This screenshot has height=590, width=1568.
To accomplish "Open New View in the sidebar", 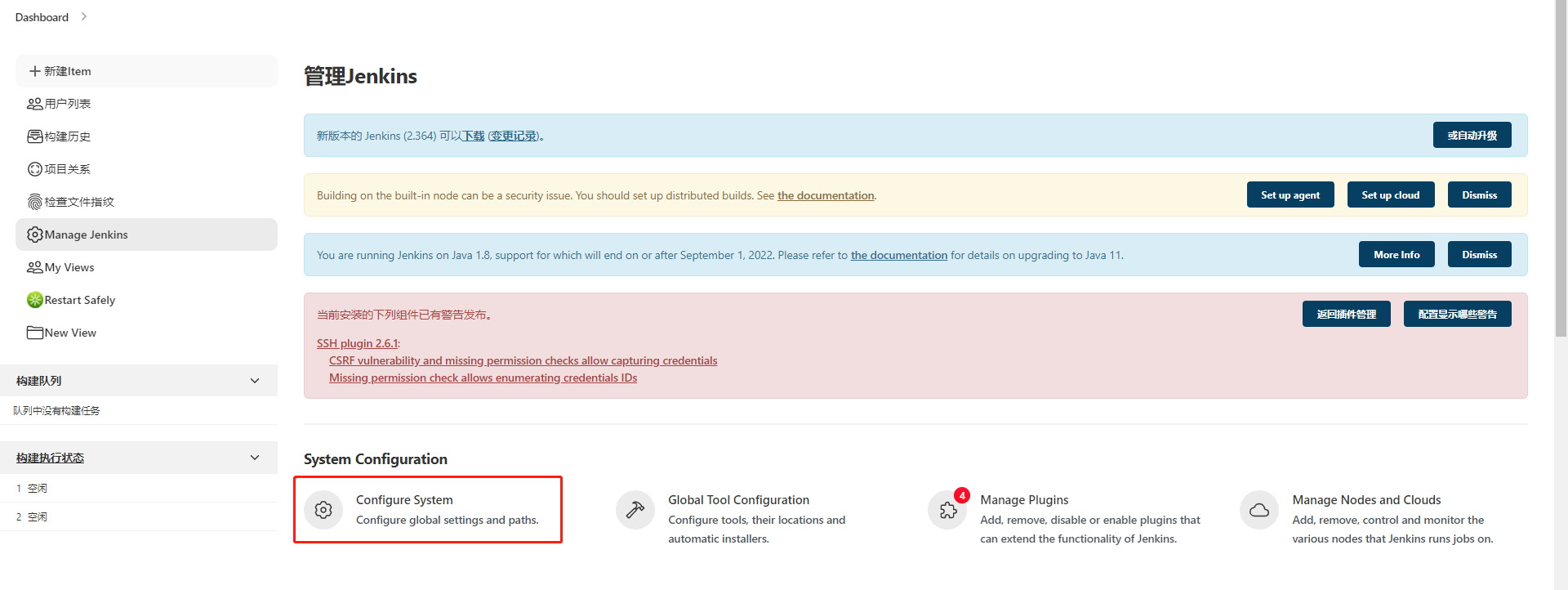I will pyautogui.click(x=146, y=333).
